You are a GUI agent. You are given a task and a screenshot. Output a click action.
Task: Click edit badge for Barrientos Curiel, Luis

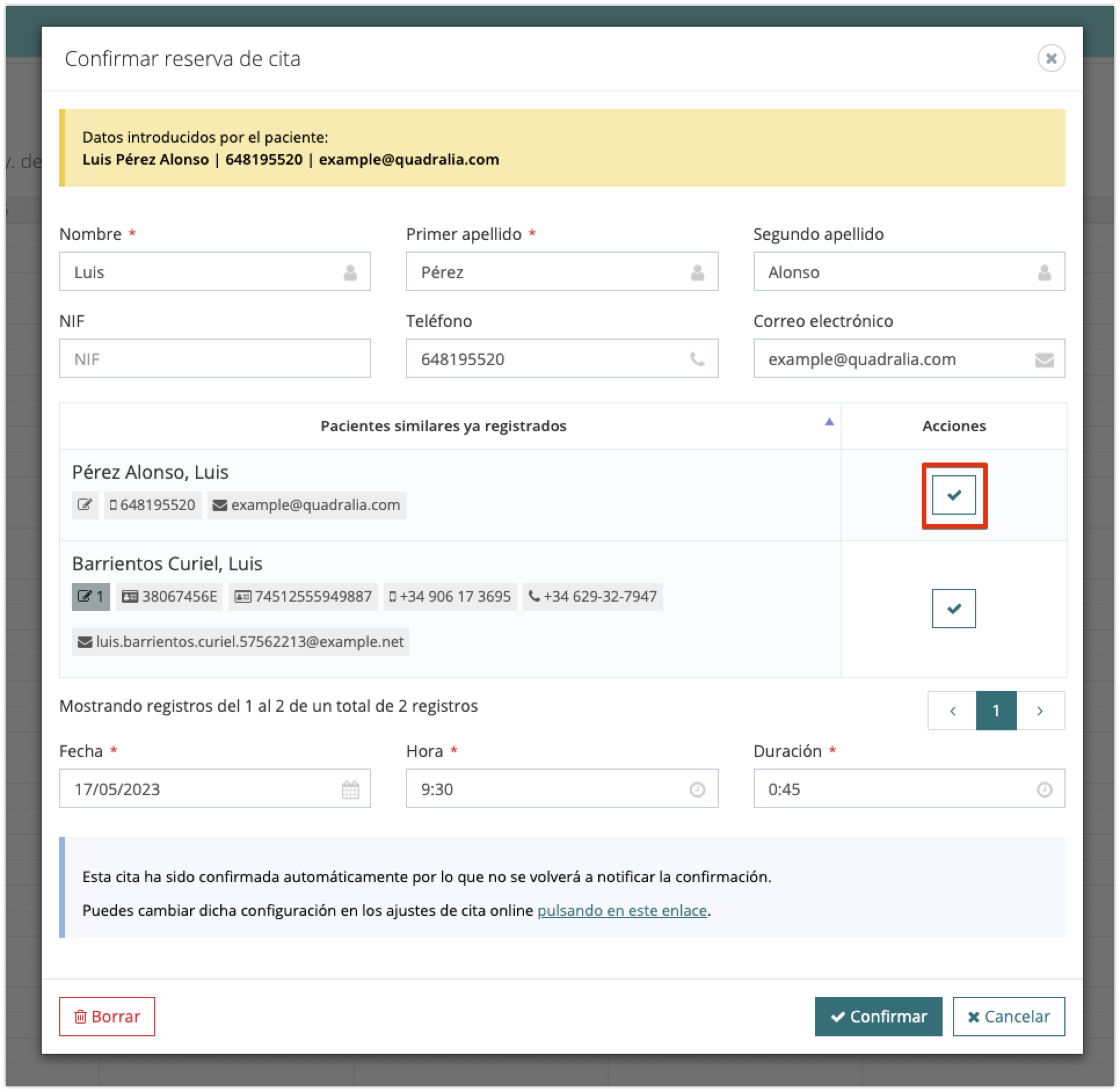pos(90,596)
